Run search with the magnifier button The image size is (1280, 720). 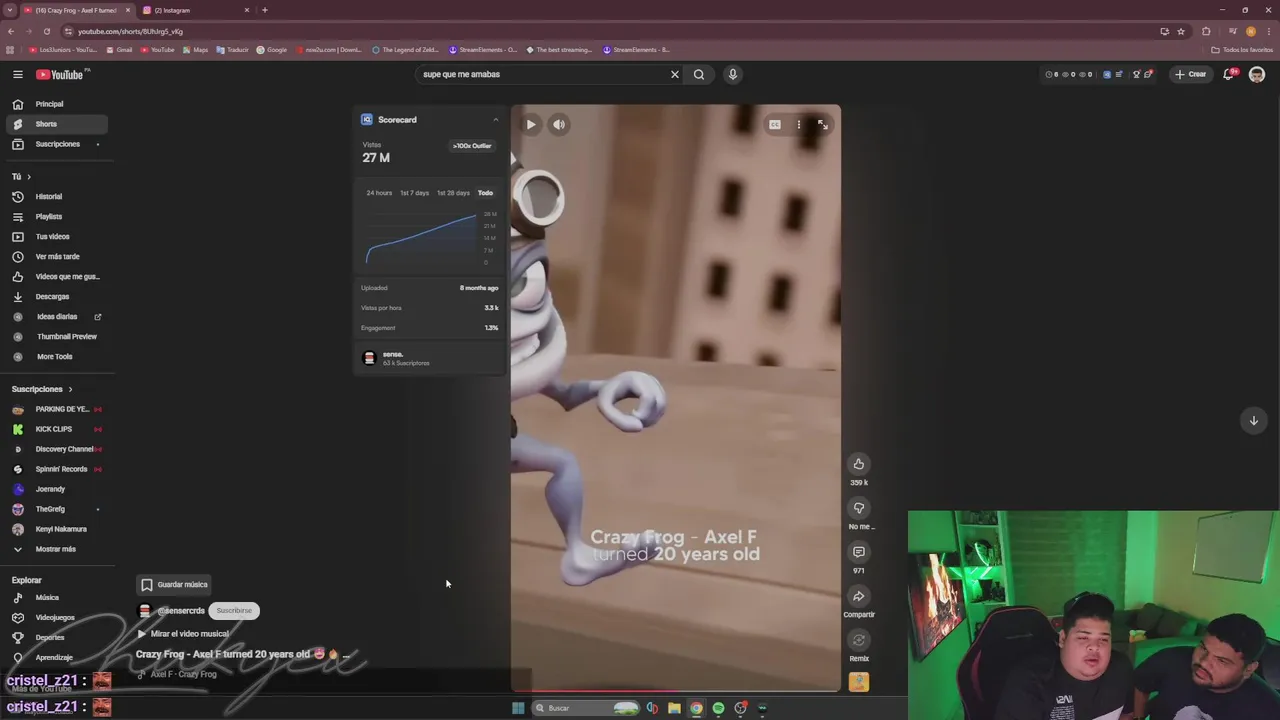699,74
